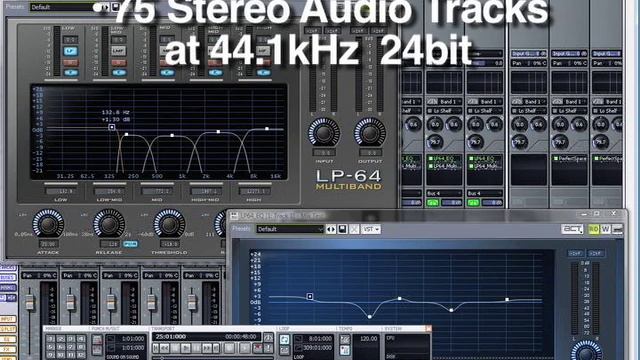
Task: Click the 132.8 Hz crossover node on the multiband graph
Action: 111,127
